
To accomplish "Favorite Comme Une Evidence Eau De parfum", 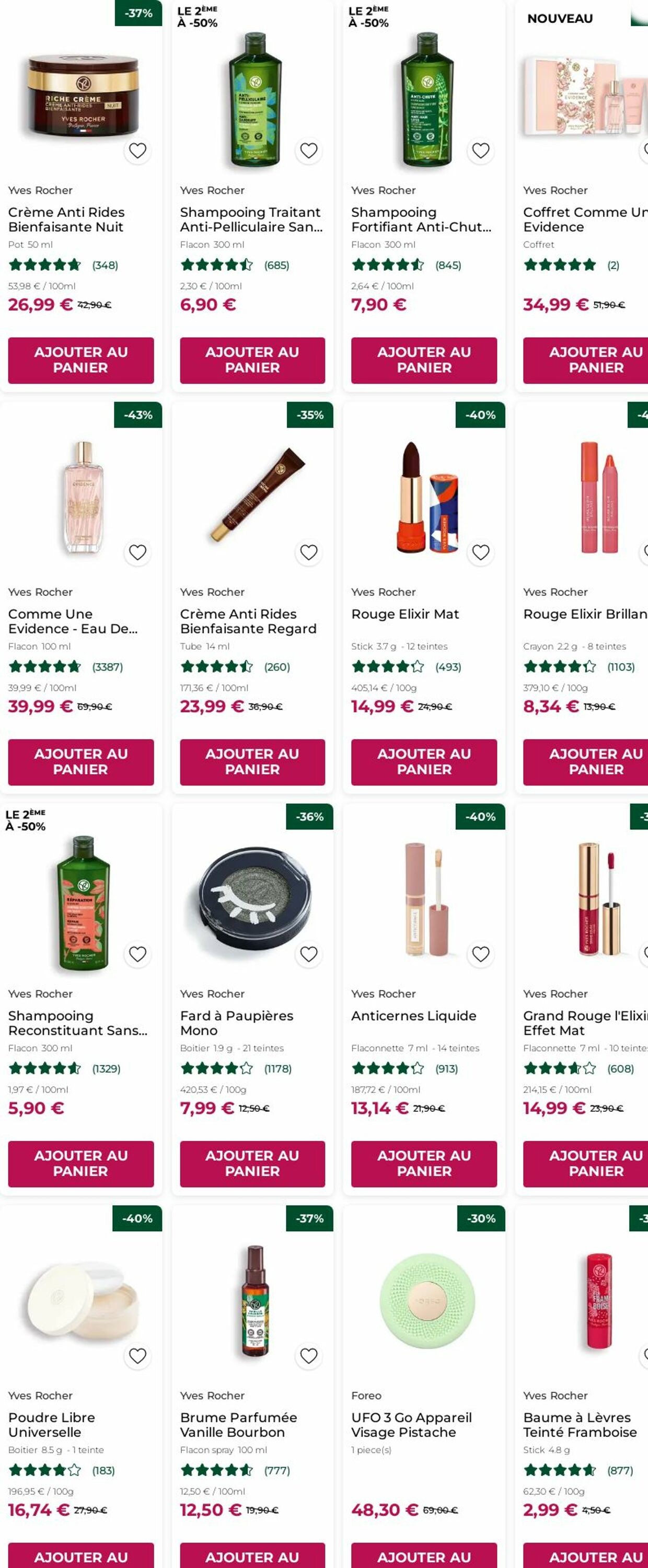I will [x=138, y=551].
